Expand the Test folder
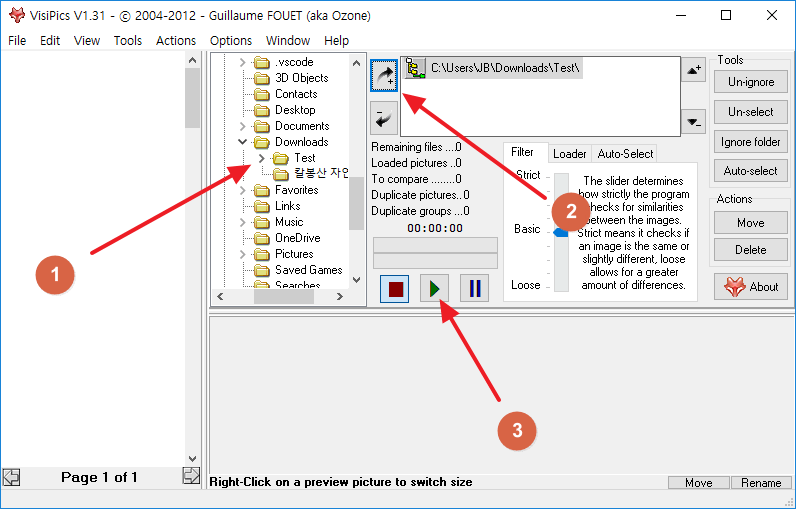Viewport: 796px width, 509px height. [261, 158]
